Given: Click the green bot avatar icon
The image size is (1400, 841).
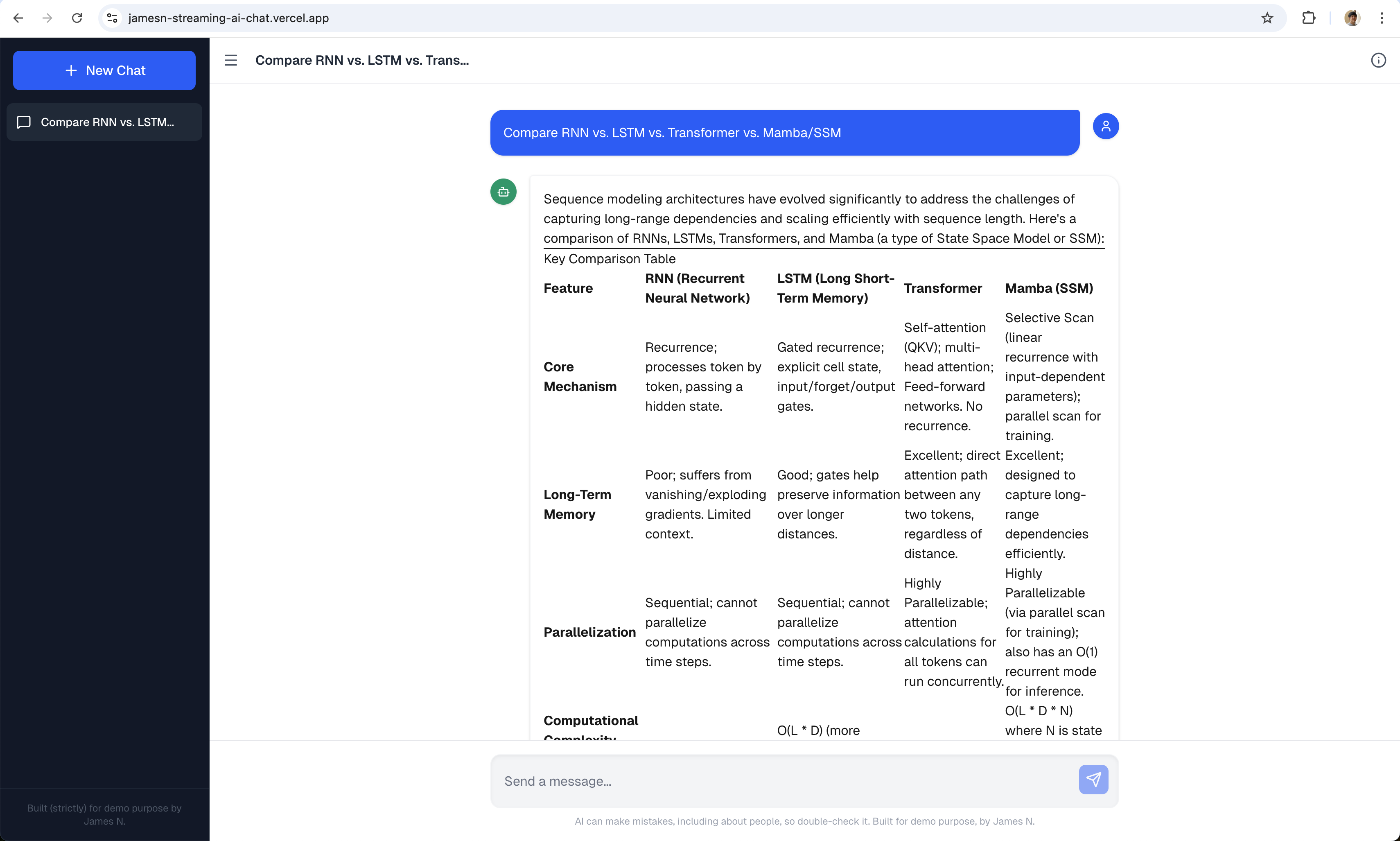Looking at the screenshot, I should (x=503, y=192).
